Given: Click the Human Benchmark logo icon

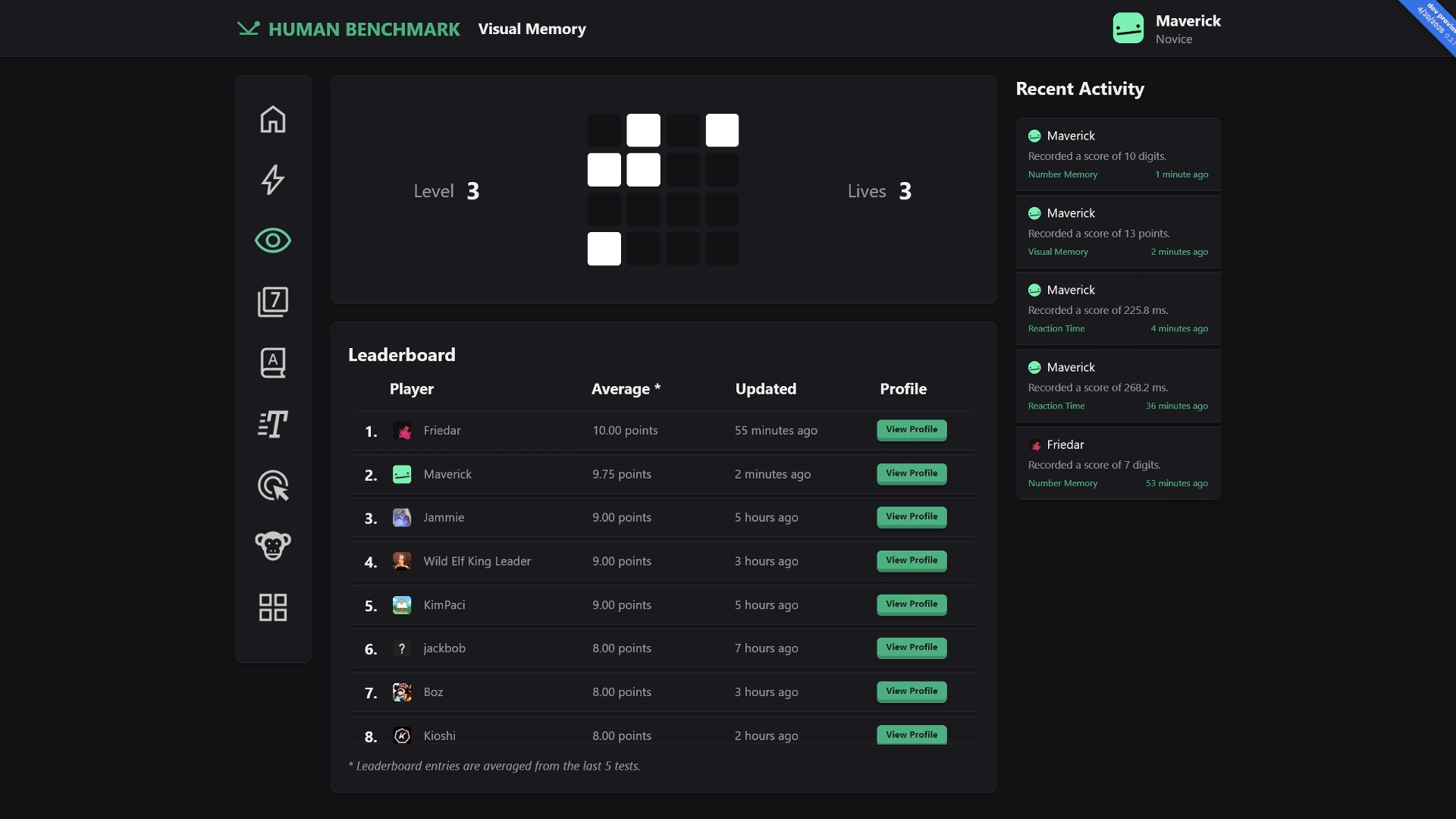Looking at the screenshot, I should (x=248, y=29).
